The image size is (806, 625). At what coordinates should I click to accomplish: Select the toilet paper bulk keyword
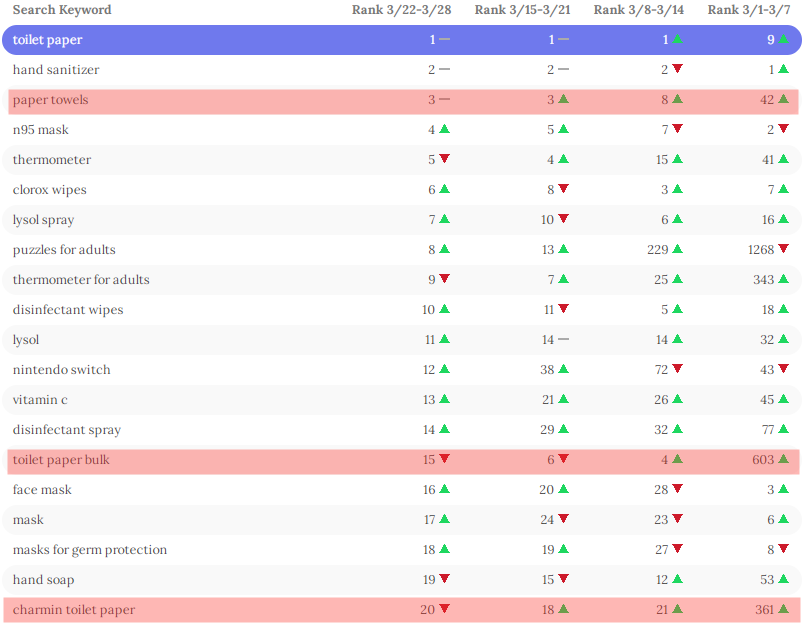tap(61, 459)
